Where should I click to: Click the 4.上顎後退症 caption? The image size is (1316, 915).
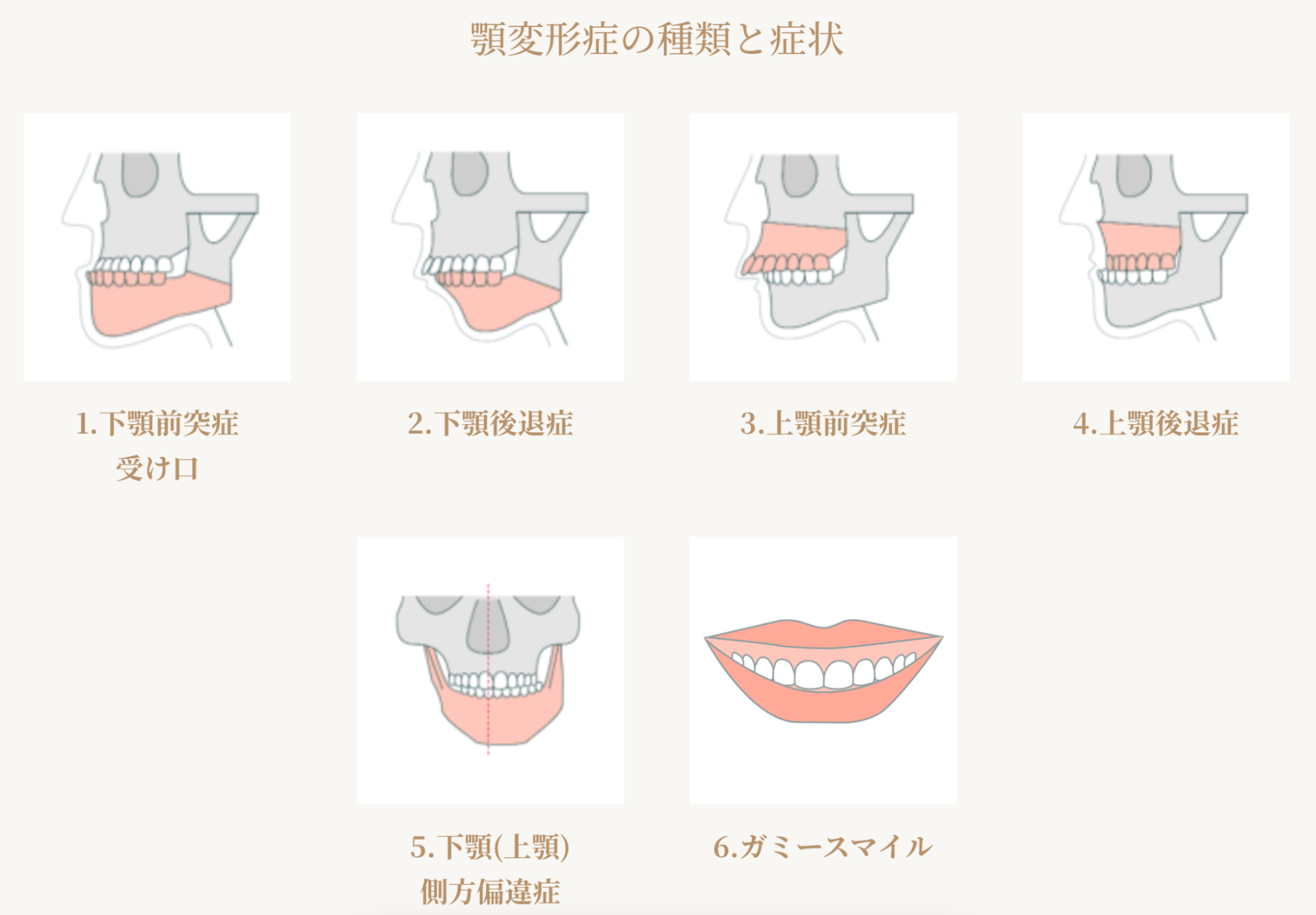click(1156, 423)
